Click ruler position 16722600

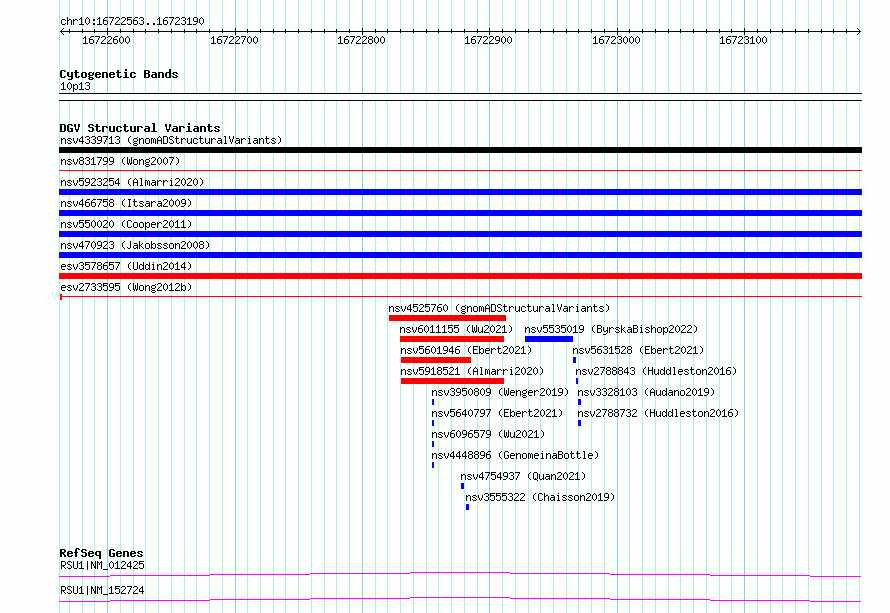(x=106, y=40)
